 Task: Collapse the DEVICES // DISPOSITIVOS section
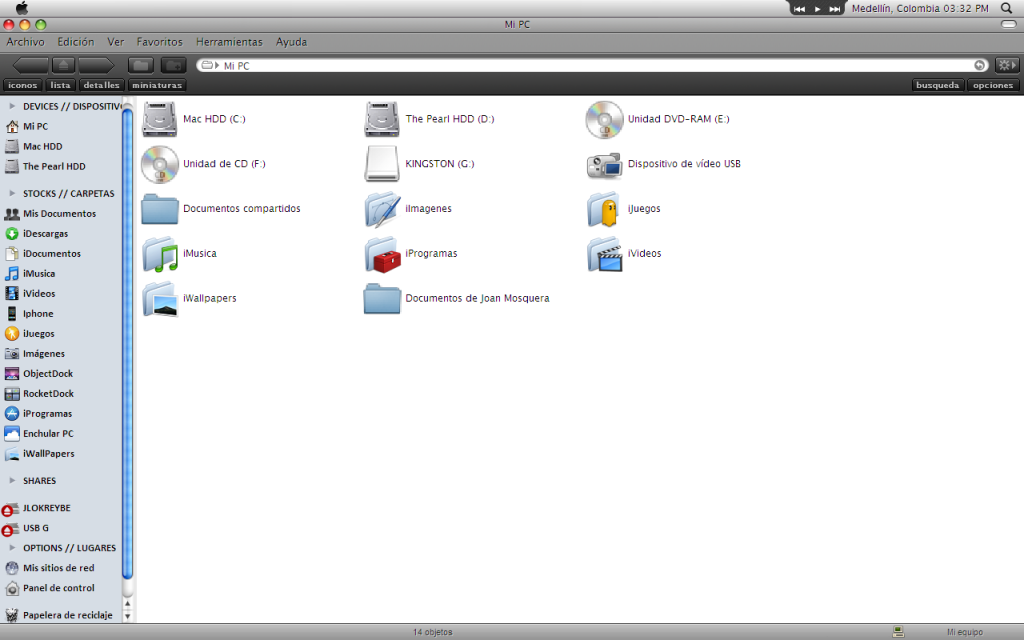[12, 106]
